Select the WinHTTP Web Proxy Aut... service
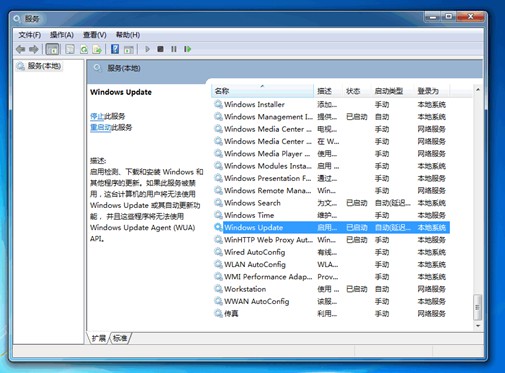 331,240
